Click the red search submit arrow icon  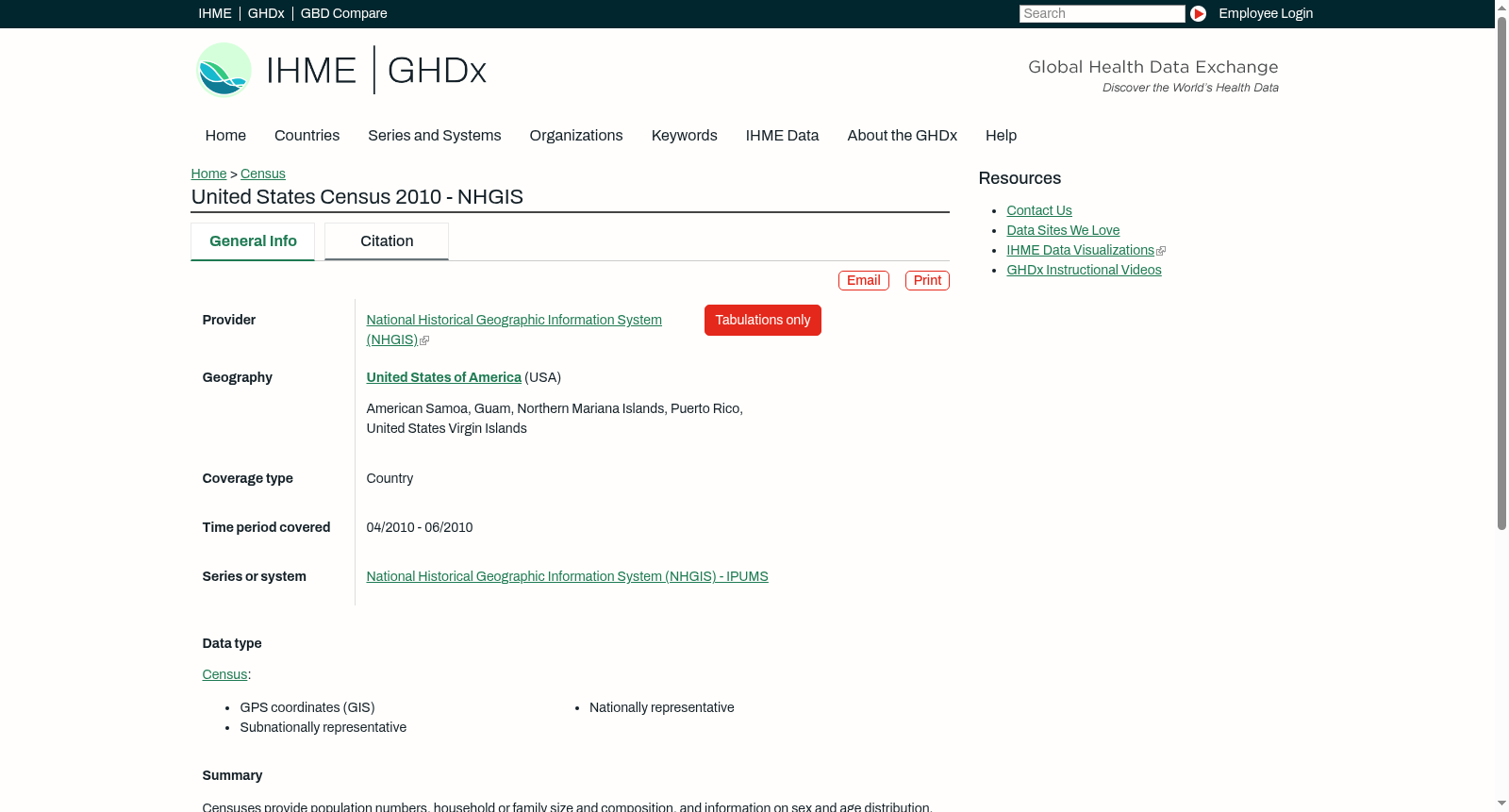1198,13
